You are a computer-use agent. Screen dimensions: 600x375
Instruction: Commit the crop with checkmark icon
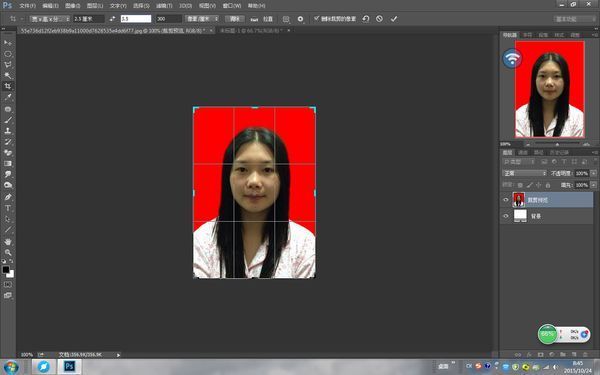click(394, 18)
